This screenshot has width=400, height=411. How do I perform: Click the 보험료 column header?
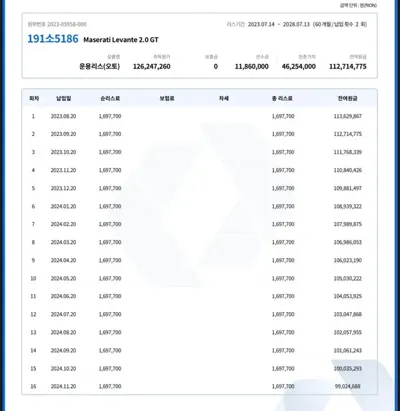167,98
